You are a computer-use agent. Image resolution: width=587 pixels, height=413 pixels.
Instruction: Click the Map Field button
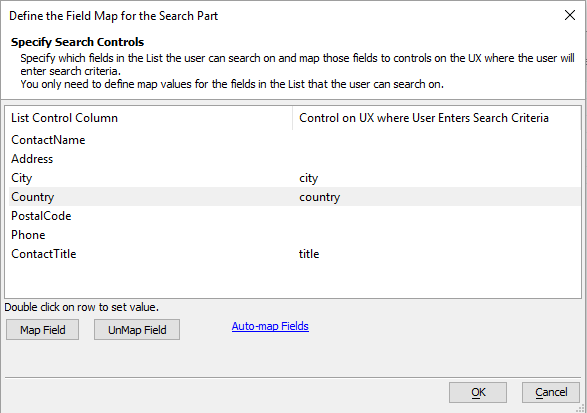(42, 330)
